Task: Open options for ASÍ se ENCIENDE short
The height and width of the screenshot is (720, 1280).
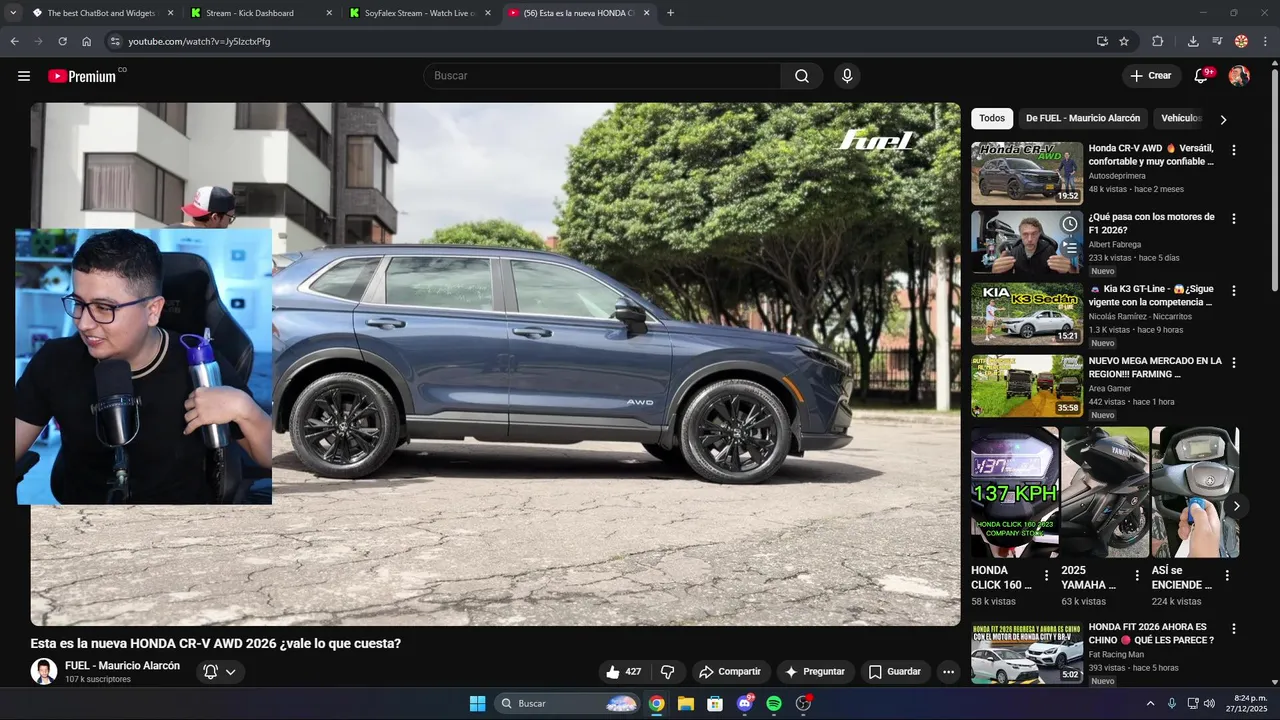Action: 1227,575
